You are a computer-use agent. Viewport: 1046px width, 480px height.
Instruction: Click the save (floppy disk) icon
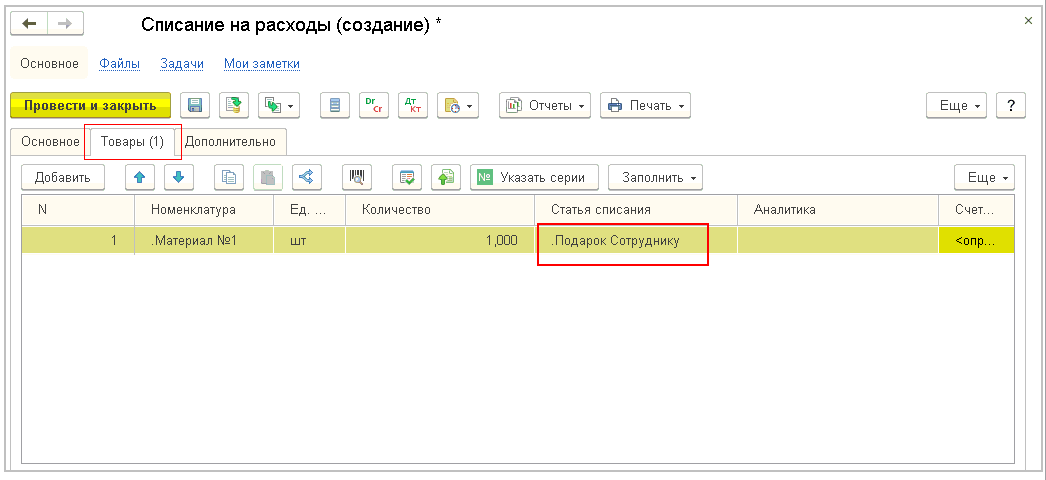(x=196, y=105)
